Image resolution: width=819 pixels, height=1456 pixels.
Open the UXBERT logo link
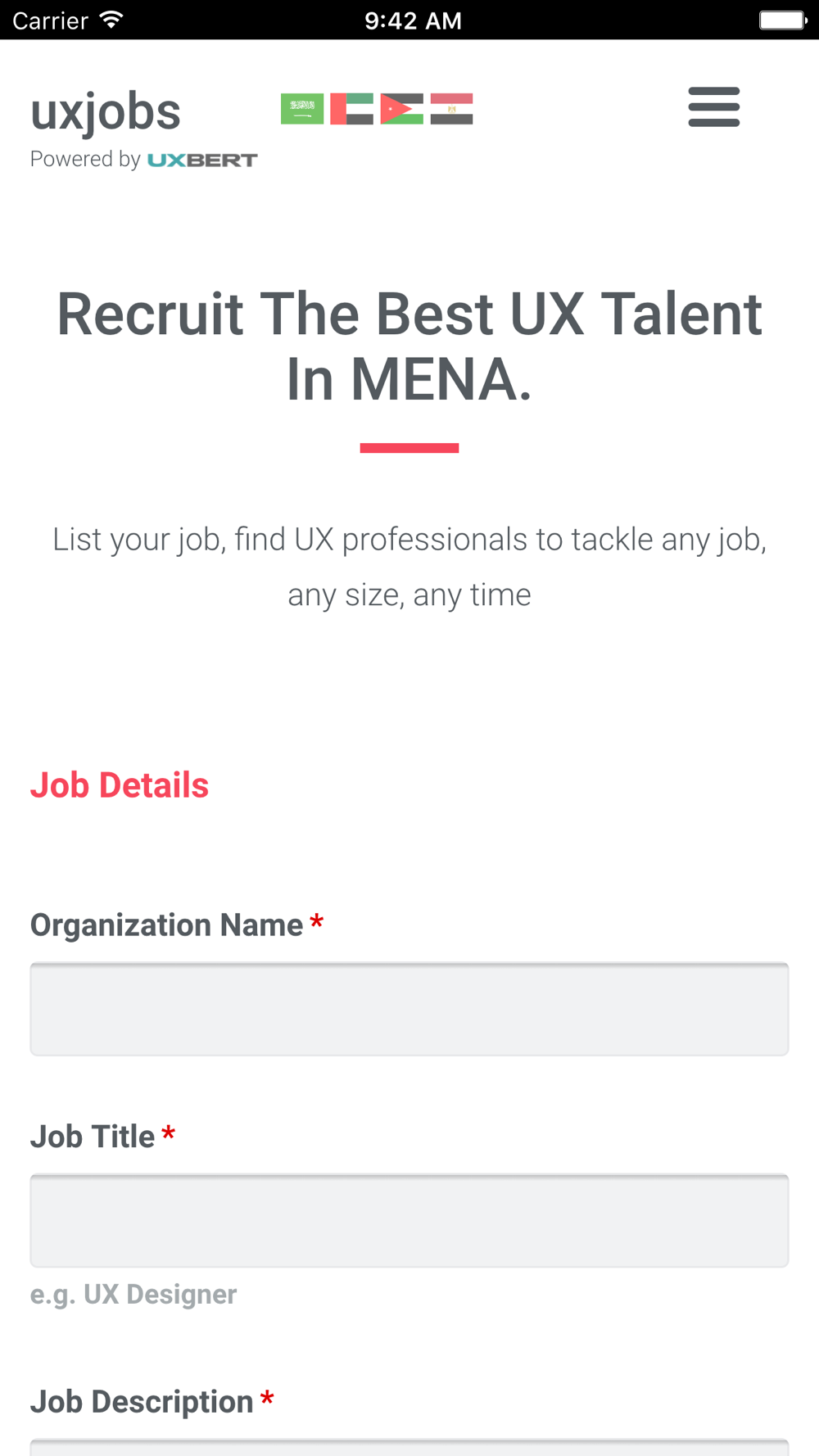tap(202, 160)
